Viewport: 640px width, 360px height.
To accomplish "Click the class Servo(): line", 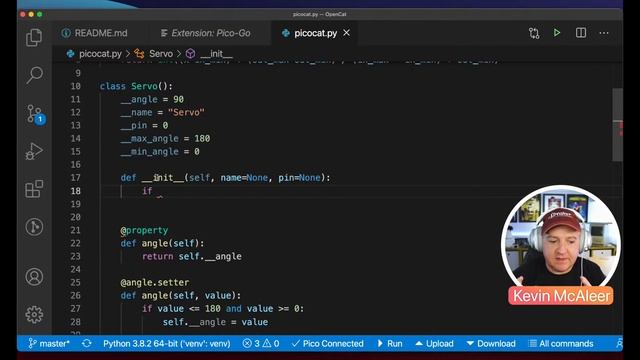I will click(136, 86).
